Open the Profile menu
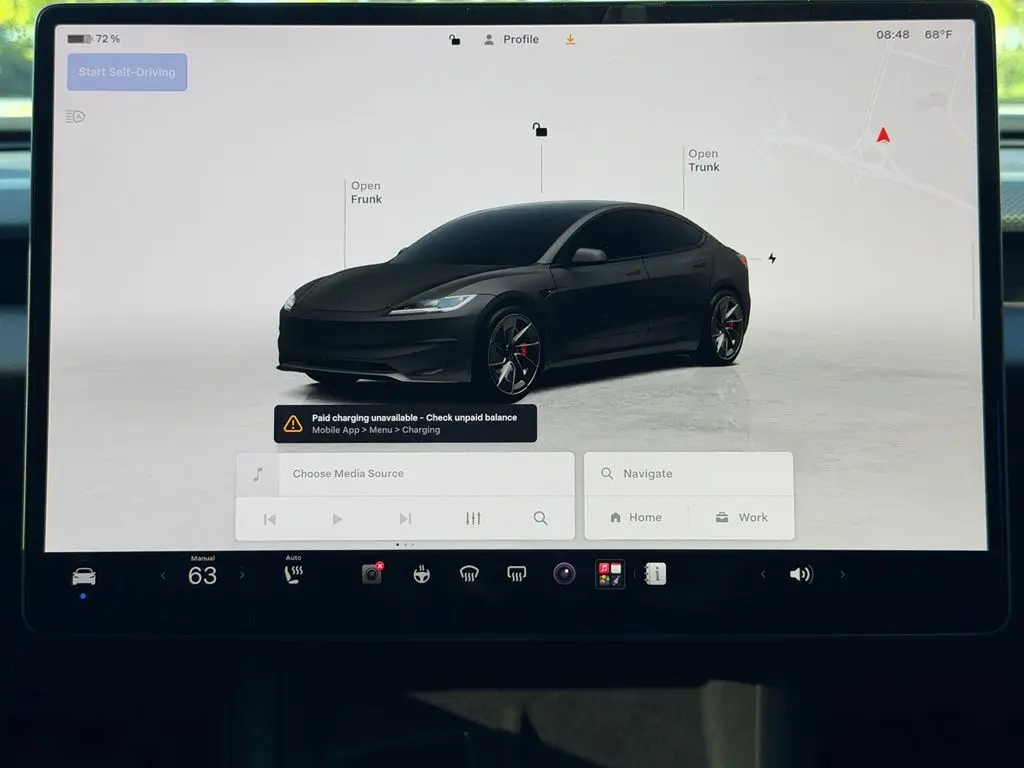The width and height of the screenshot is (1024, 768). click(511, 39)
